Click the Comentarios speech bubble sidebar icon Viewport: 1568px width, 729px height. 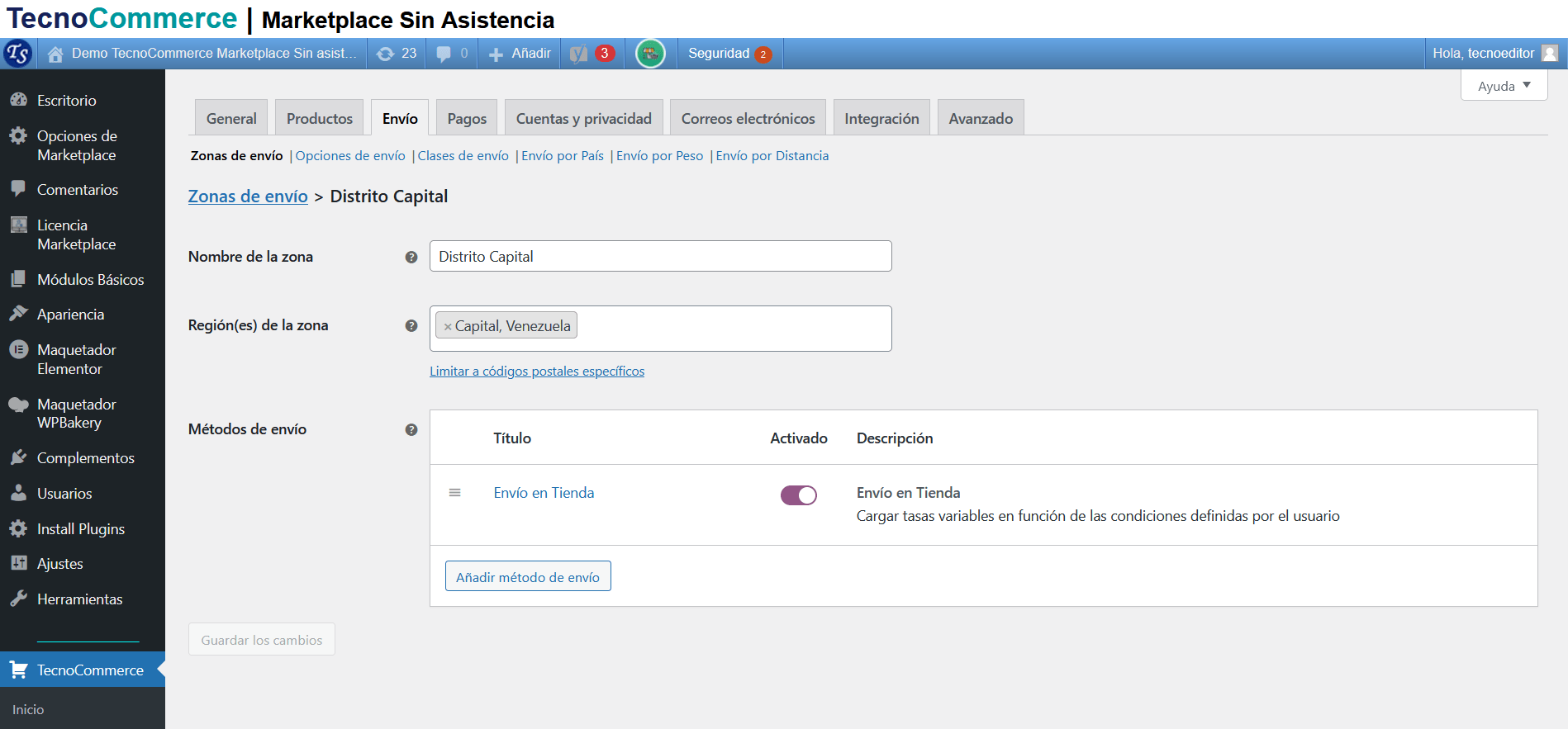pos(18,188)
